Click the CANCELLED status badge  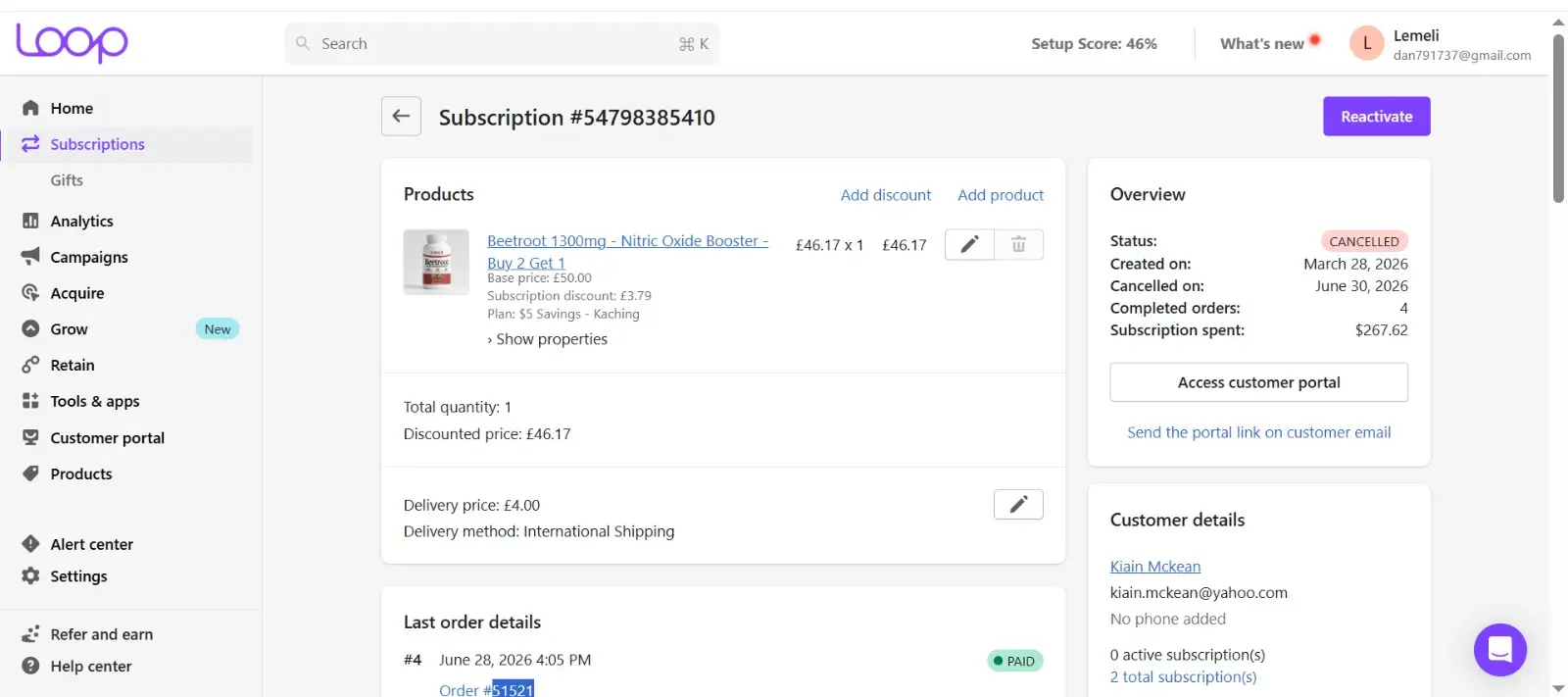point(1364,241)
